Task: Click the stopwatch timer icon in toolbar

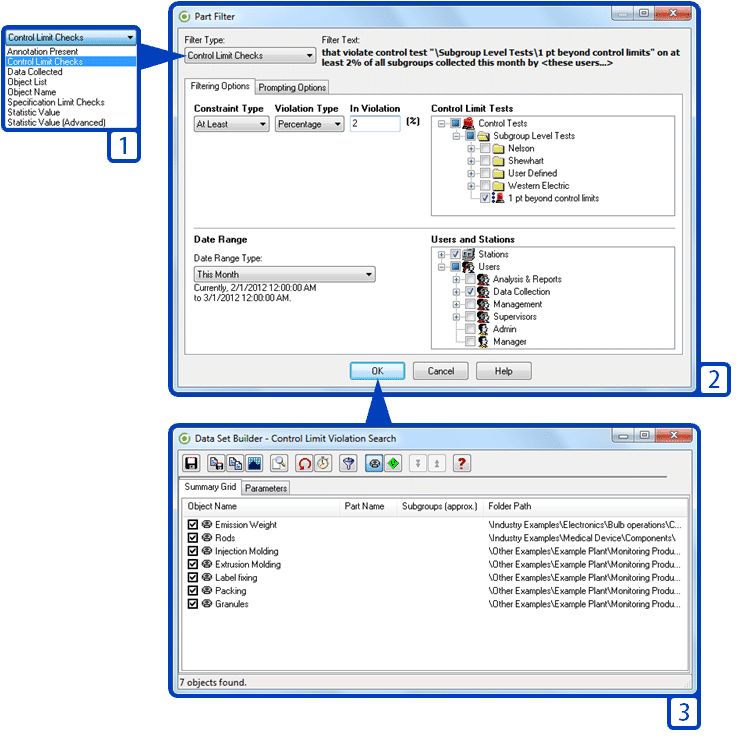Action: [323, 463]
